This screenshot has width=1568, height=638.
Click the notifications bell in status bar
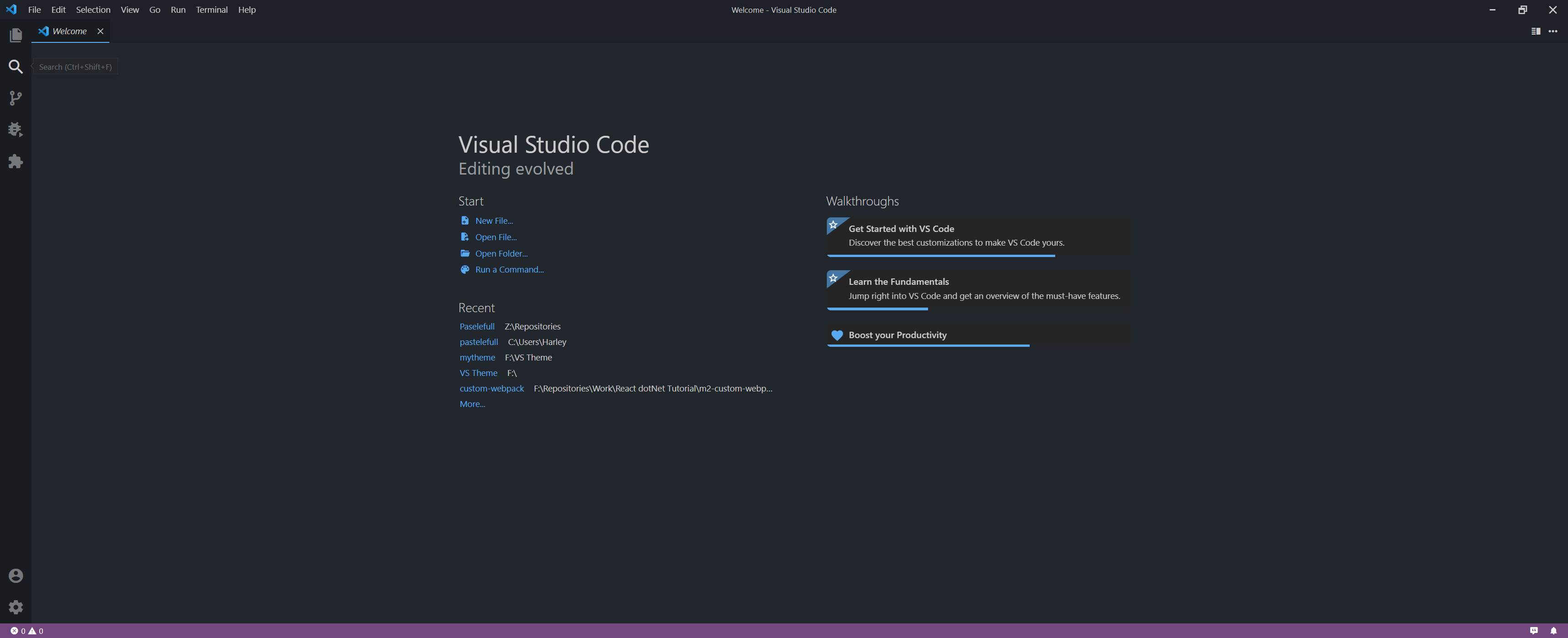point(1553,631)
